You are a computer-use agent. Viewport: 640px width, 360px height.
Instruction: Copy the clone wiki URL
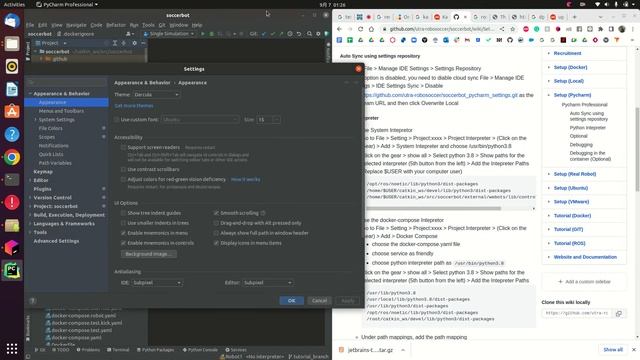pos(619,313)
